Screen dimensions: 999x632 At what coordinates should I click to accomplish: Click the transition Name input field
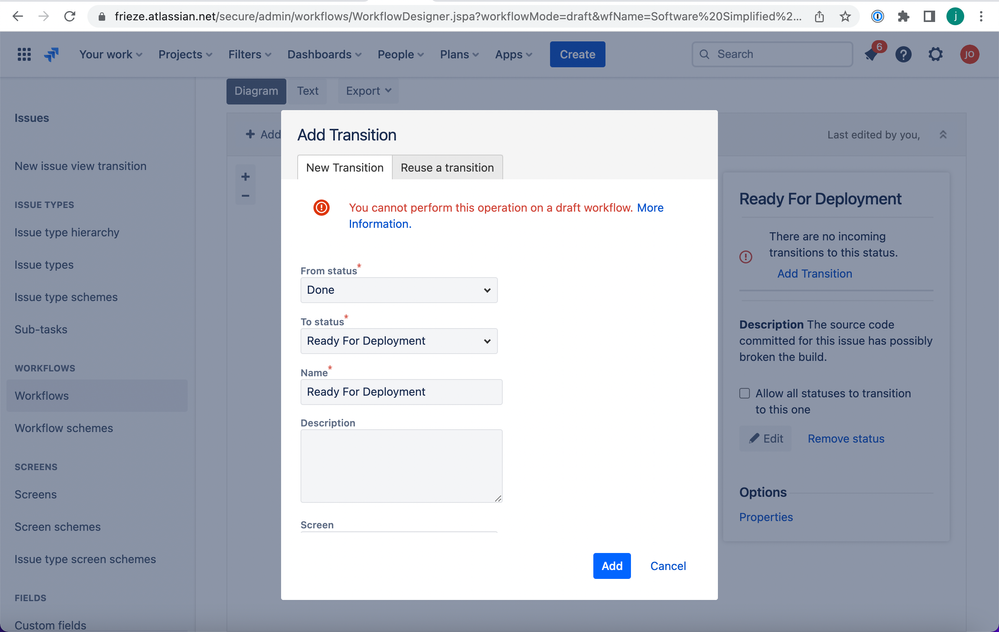401,392
